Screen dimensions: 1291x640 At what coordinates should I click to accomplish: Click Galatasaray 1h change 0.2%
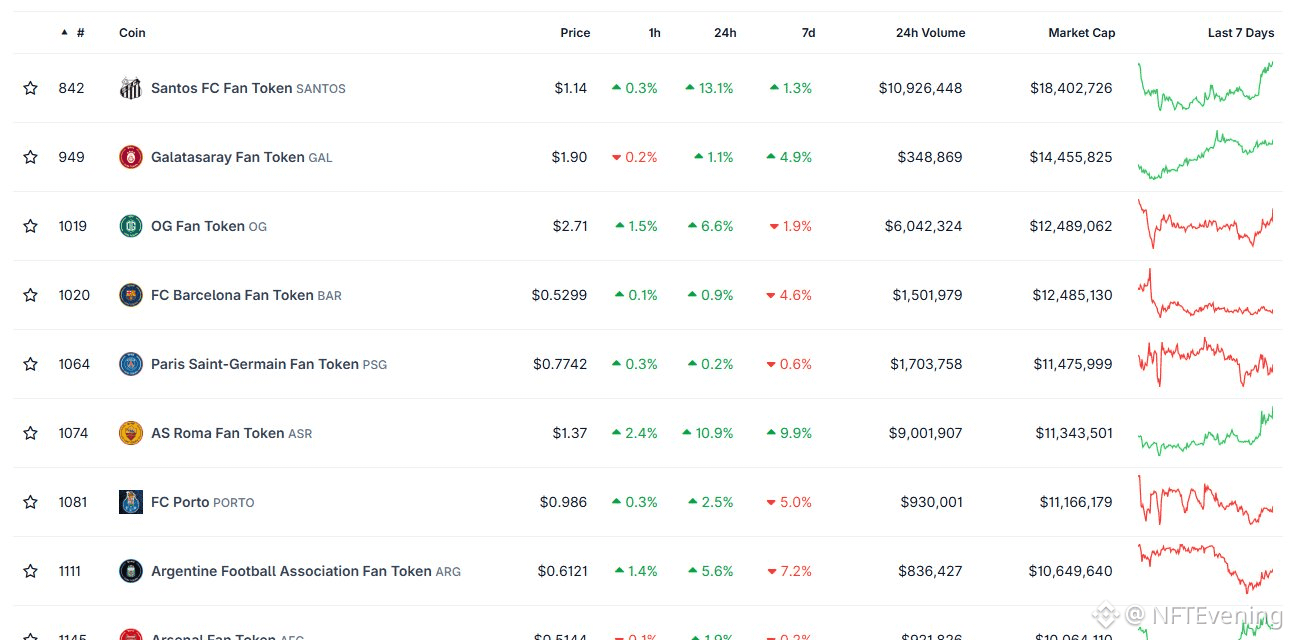tap(635, 157)
